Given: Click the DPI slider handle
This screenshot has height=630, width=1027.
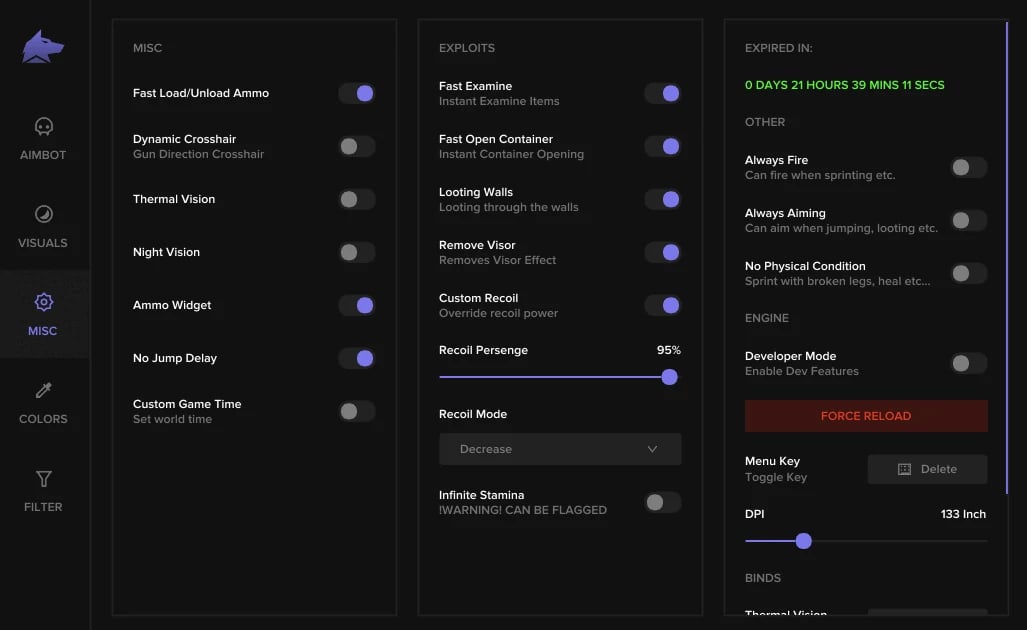Looking at the screenshot, I should [x=803, y=541].
